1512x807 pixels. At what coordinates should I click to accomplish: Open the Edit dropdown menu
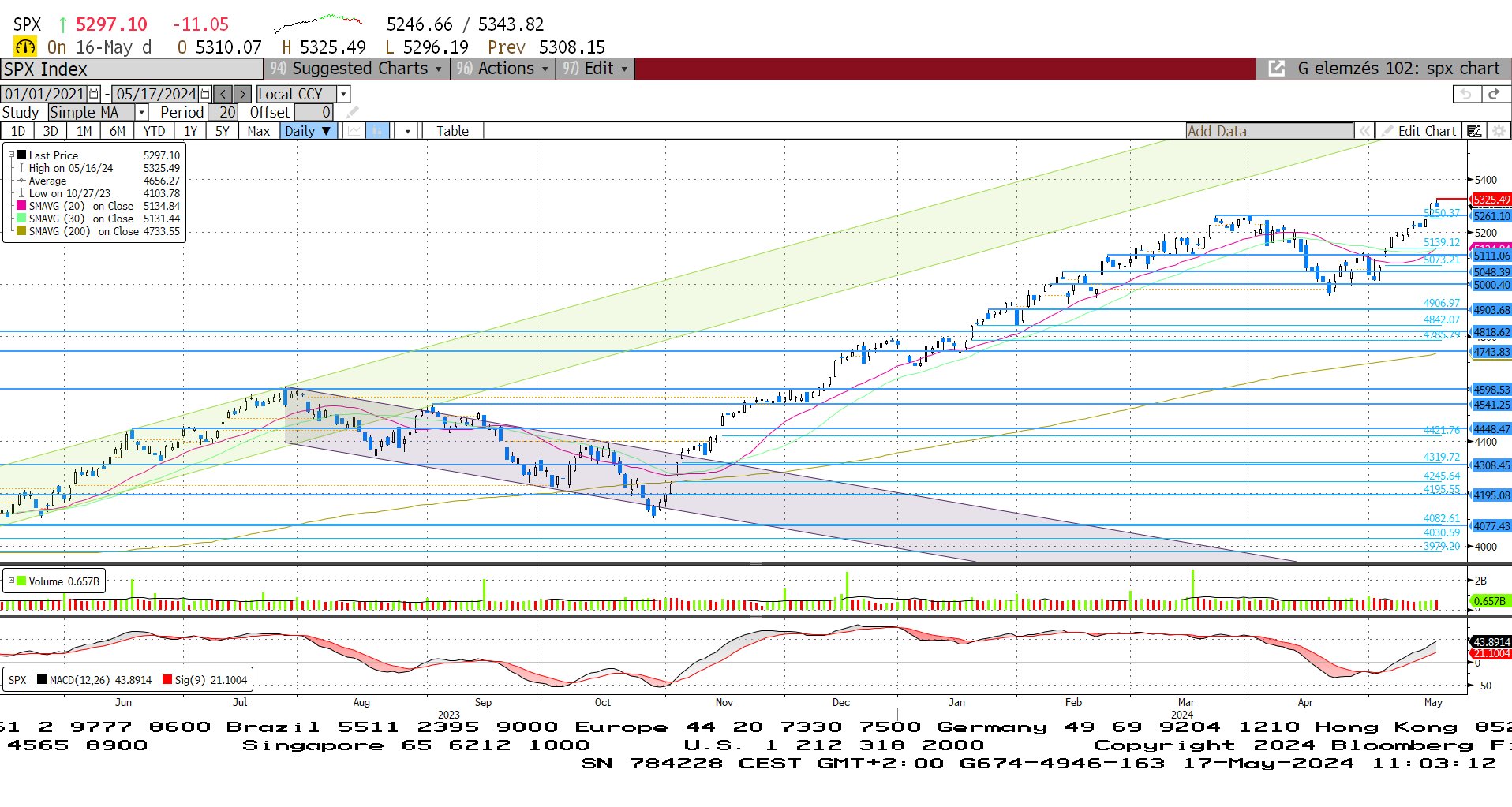coord(594,69)
